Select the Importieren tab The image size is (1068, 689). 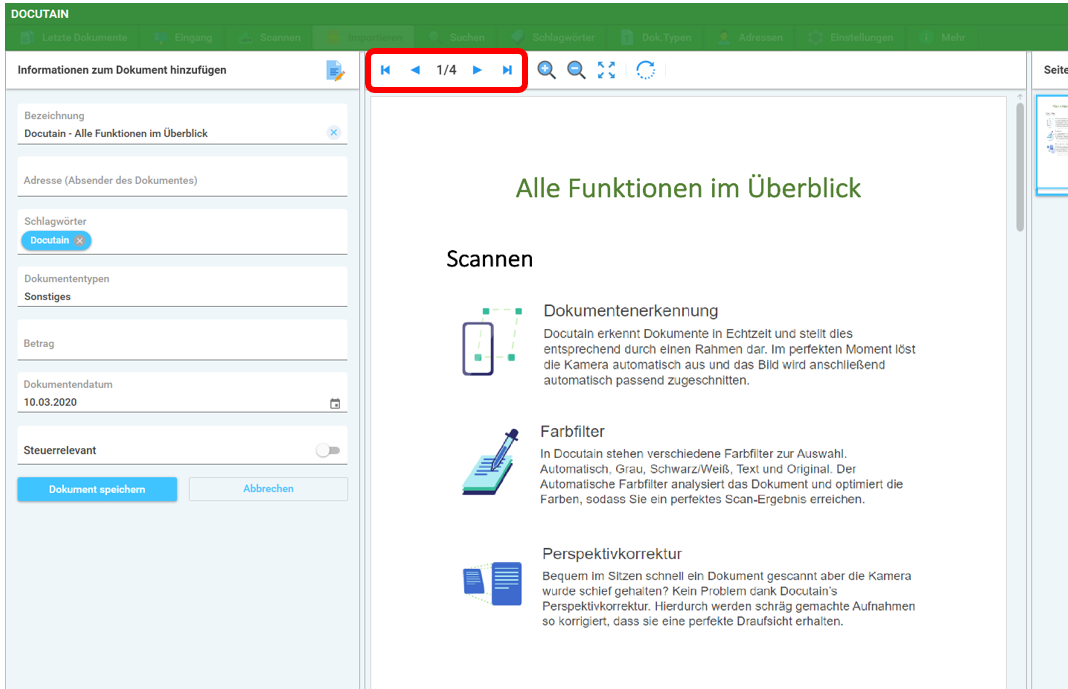tap(364, 37)
